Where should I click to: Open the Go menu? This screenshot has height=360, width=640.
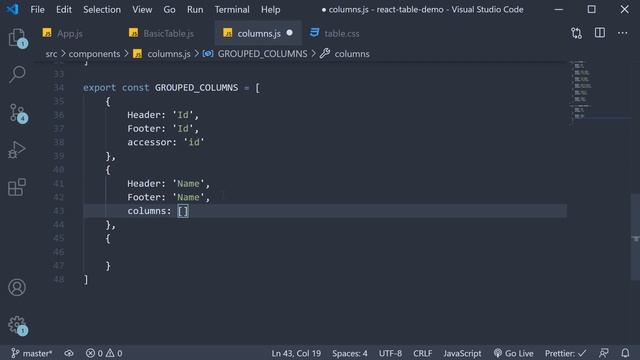point(169,9)
